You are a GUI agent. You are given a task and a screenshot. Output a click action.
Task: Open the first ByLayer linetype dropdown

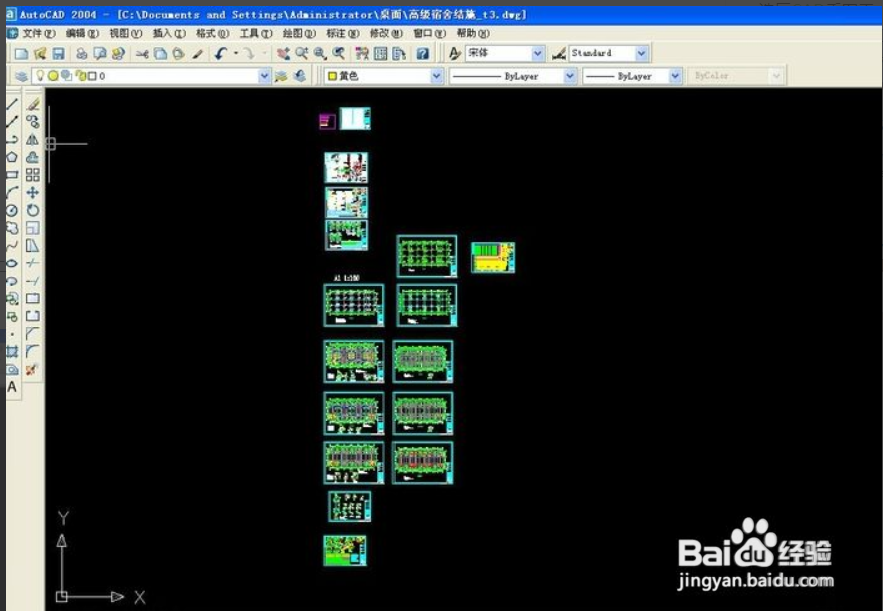(570, 75)
